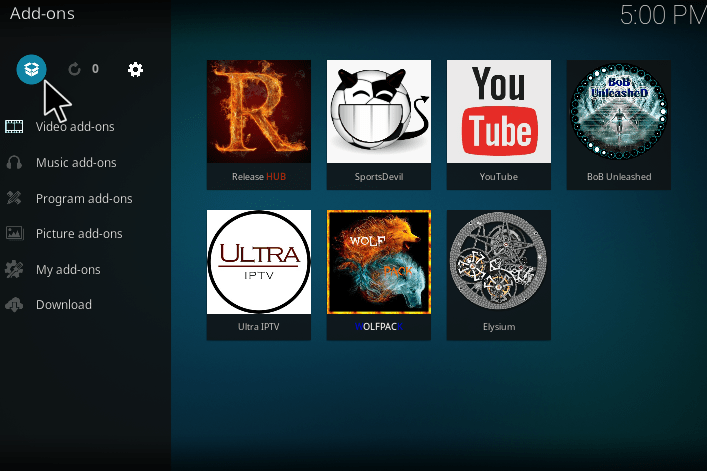Click the YouTube label under thumbnail
Viewport: 707px width, 471px height.
click(x=499, y=177)
